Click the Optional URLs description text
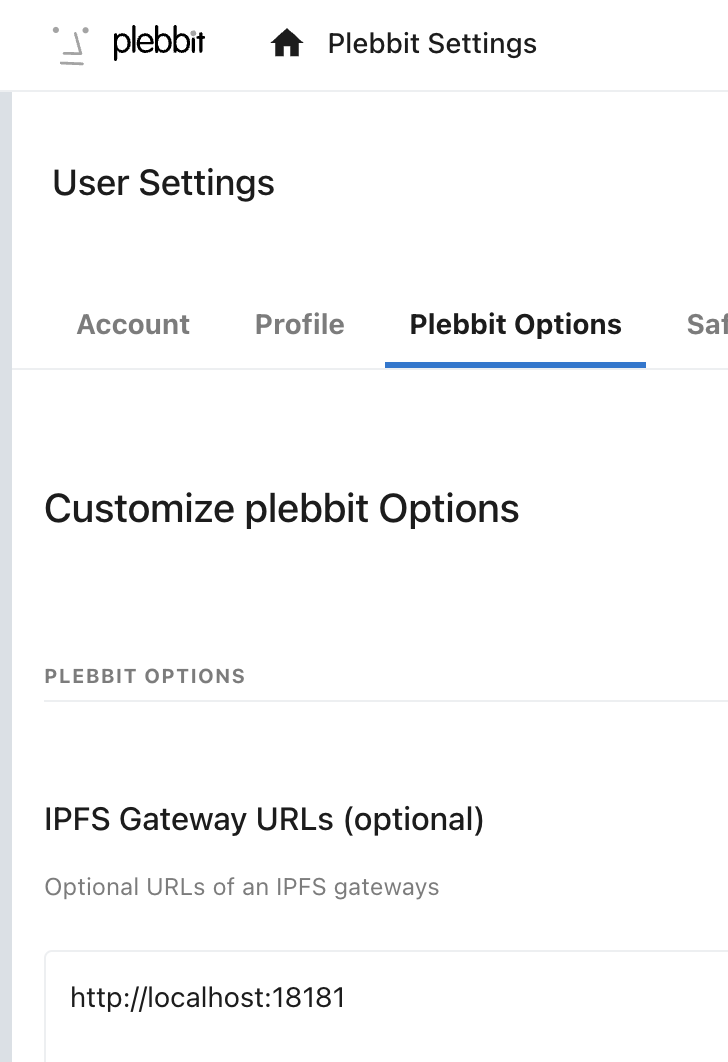The height and width of the screenshot is (1062, 728). click(x=242, y=887)
